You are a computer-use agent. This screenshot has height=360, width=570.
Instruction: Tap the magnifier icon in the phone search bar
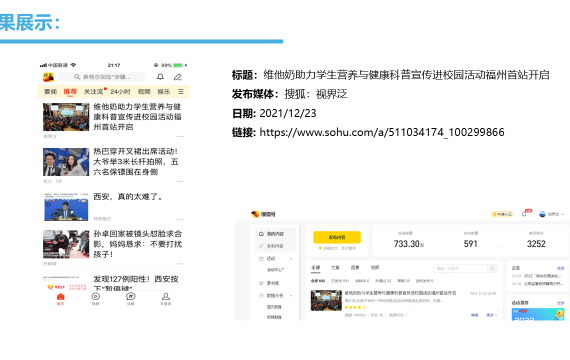(x=77, y=77)
